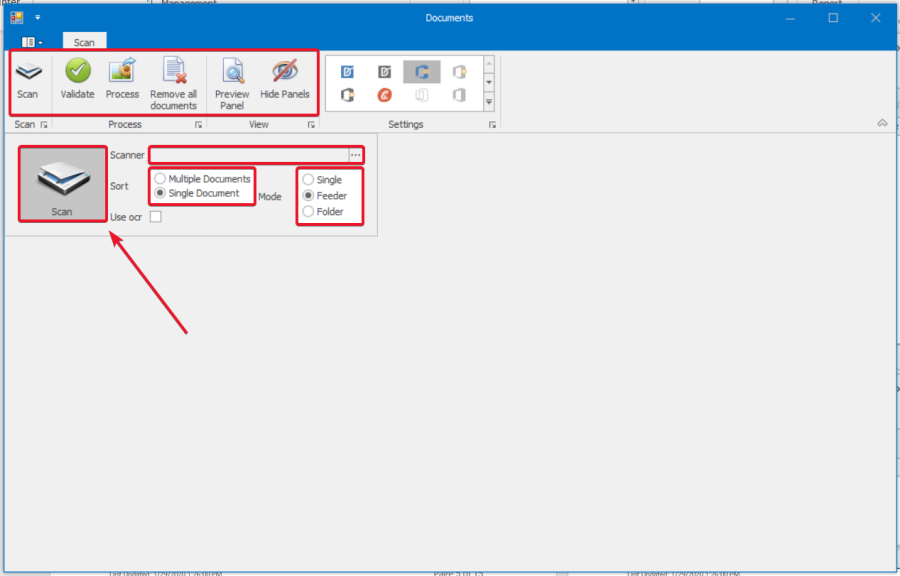This screenshot has height=576, width=900.
Task: Open the Process group dialog launcher
Action: 199,125
